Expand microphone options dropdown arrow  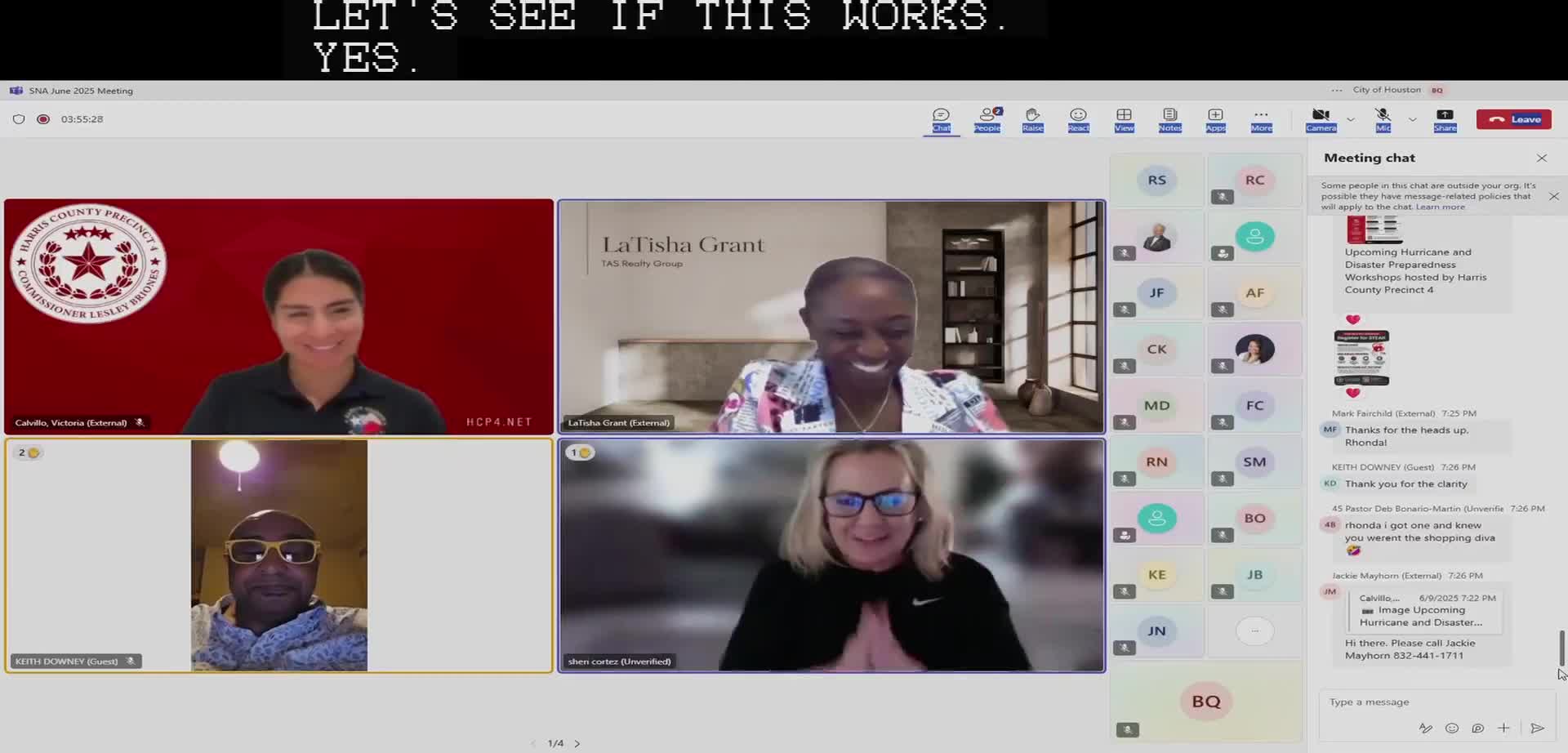pyautogui.click(x=1412, y=119)
